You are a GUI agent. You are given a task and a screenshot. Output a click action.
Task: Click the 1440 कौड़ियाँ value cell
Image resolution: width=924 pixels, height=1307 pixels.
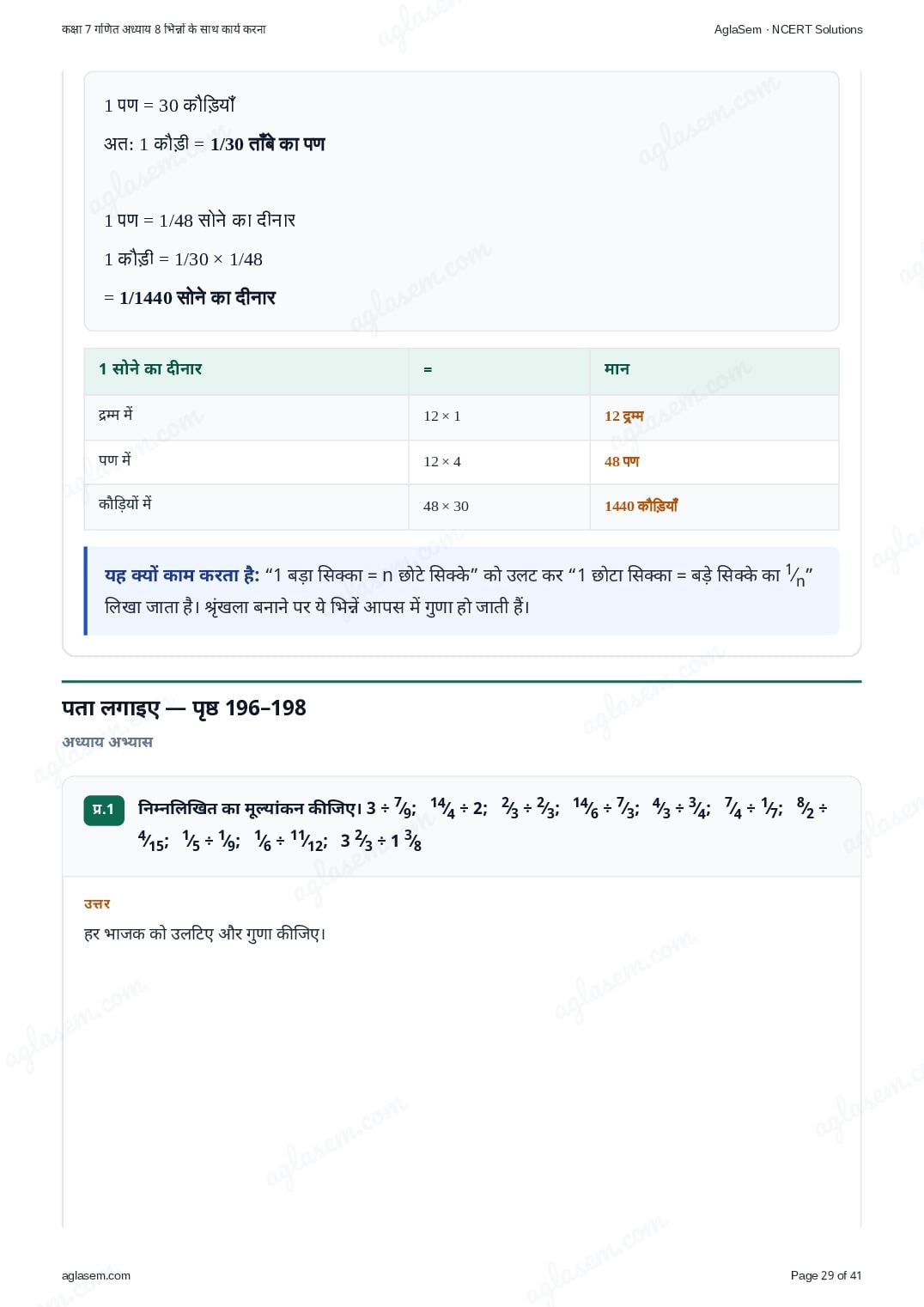coord(641,506)
